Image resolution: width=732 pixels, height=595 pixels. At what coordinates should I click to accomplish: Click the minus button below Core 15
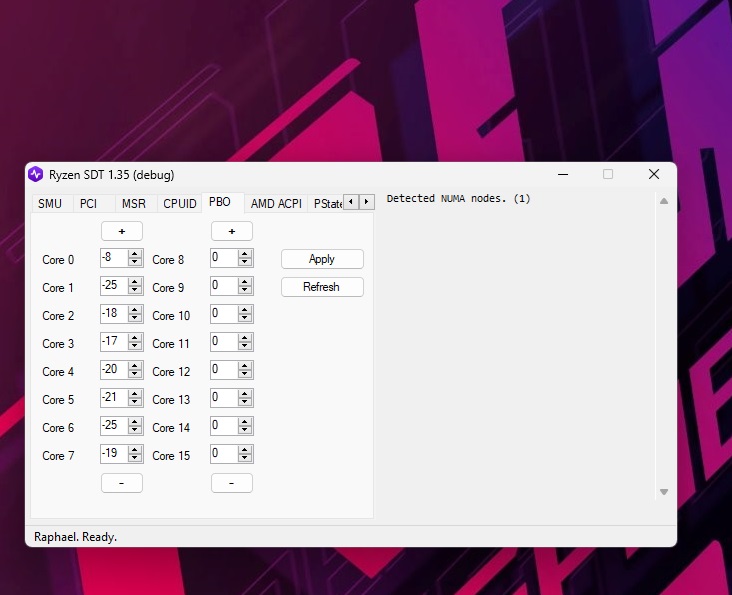coord(232,483)
